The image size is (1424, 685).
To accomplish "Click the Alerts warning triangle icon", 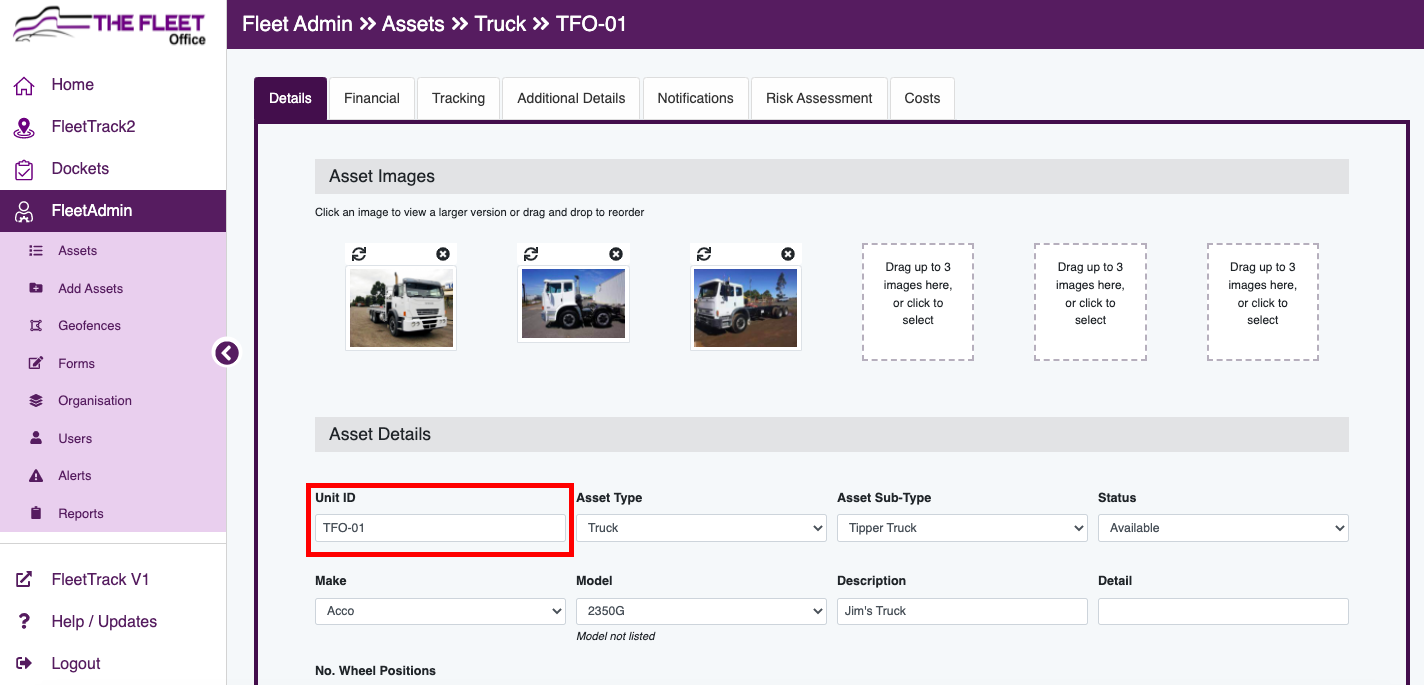I will click(36, 476).
